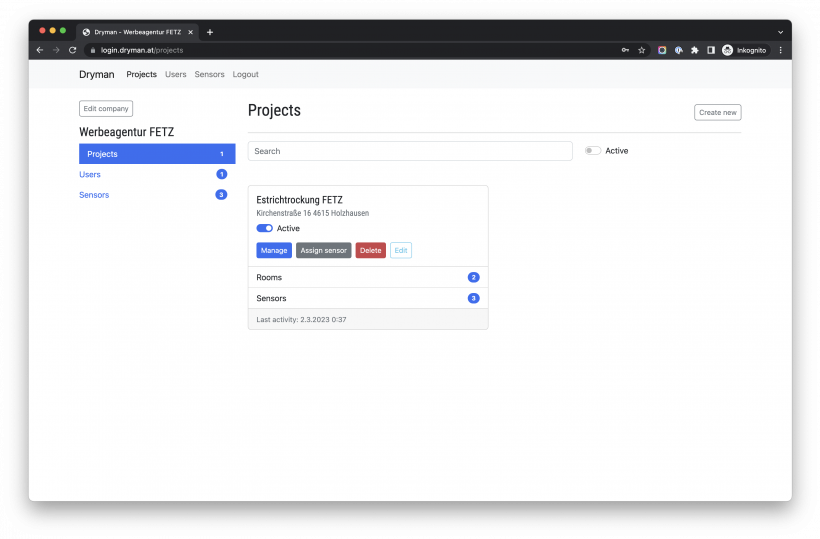
Task: Click the red Delete button
Action: coord(371,250)
